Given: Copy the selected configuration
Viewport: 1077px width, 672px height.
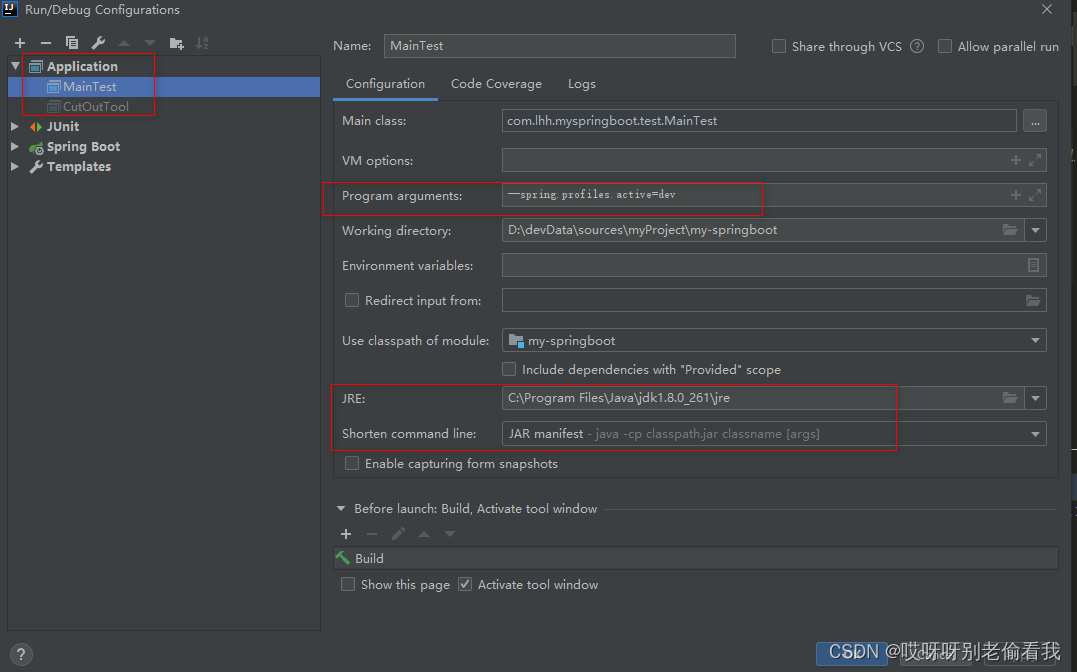Looking at the screenshot, I should [71, 43].
